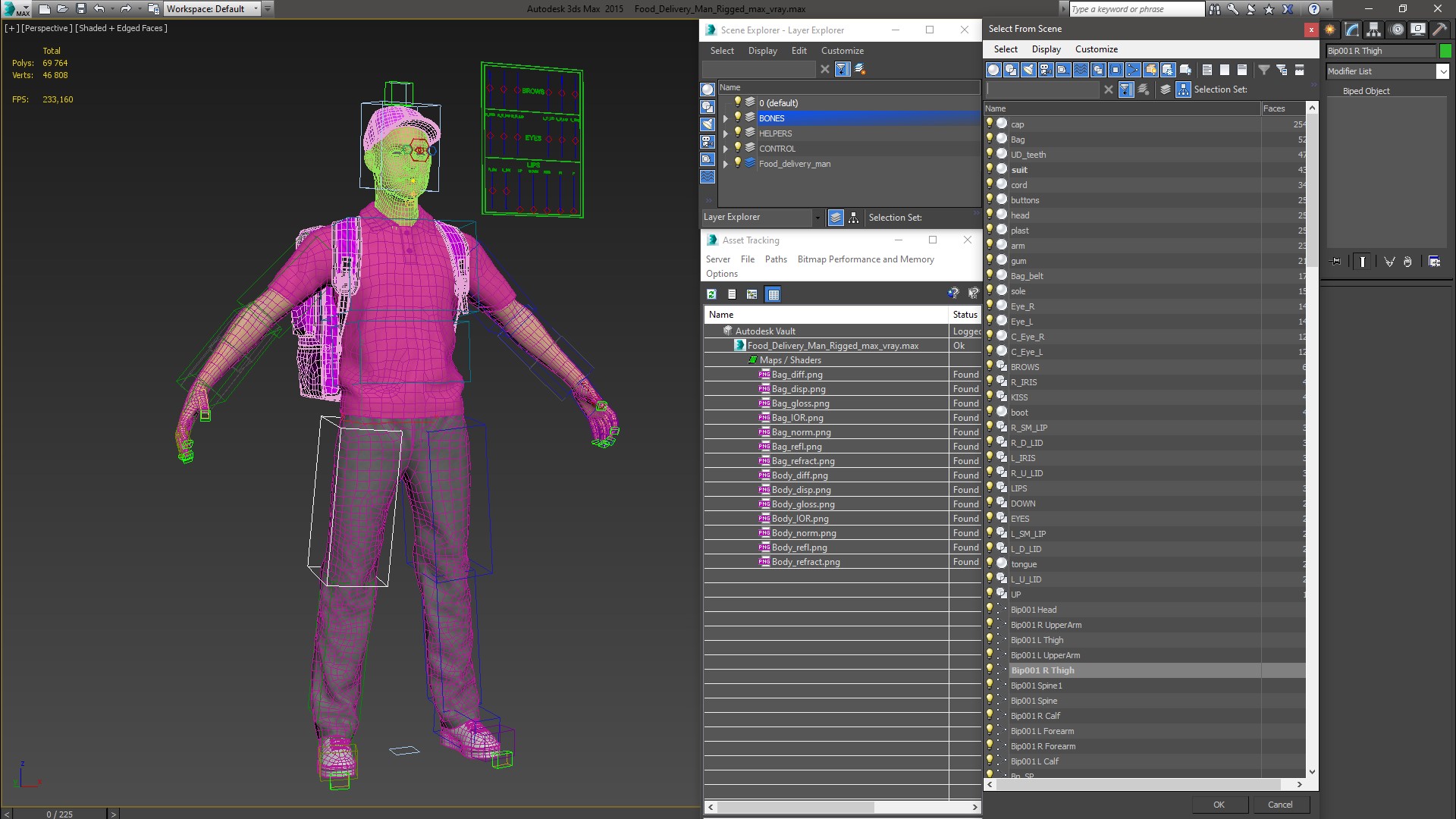Click green object color swatch beside name

pos(1446,51)
